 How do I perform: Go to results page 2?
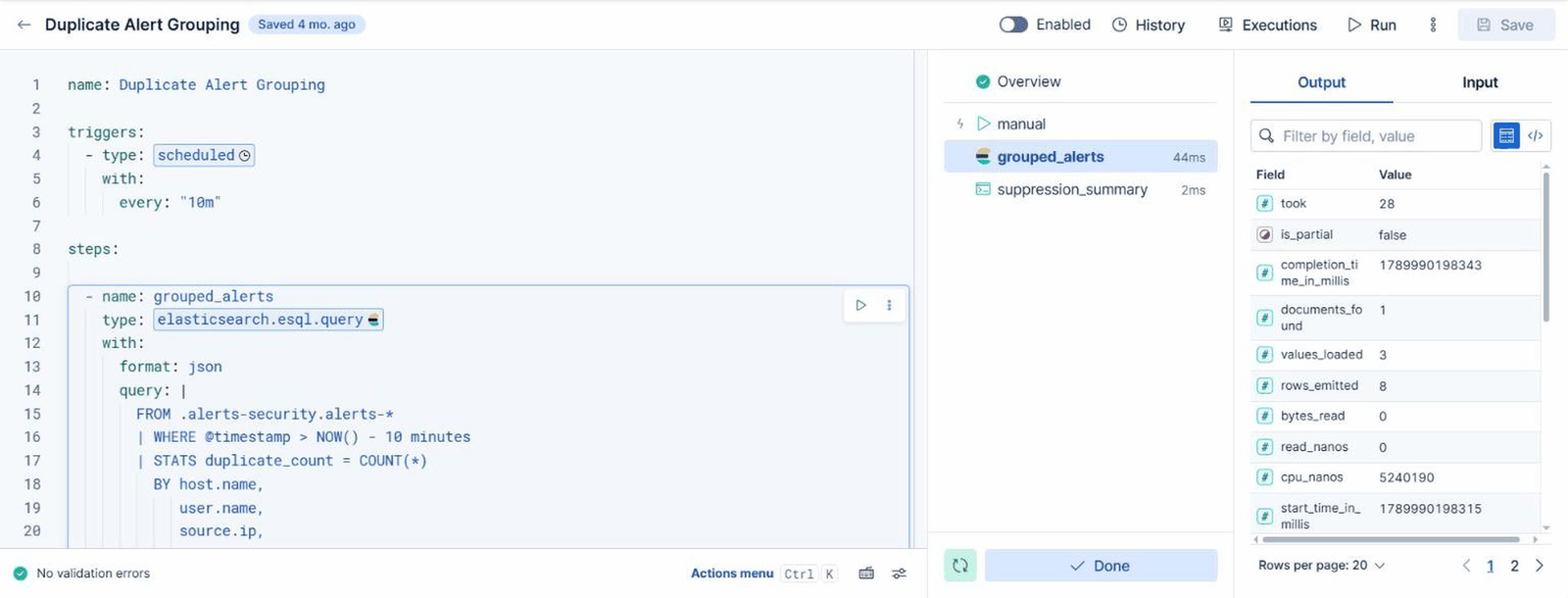1514,566
